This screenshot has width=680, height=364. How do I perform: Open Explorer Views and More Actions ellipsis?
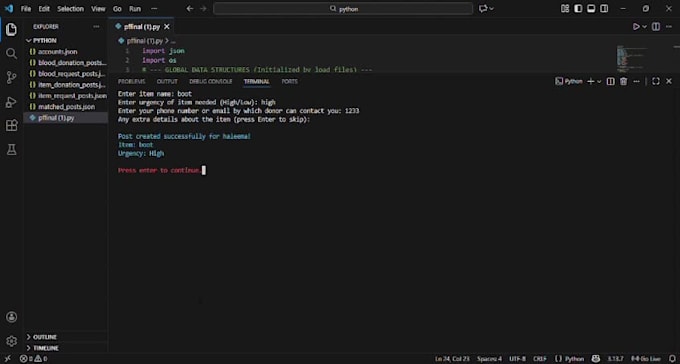(96, 27)
